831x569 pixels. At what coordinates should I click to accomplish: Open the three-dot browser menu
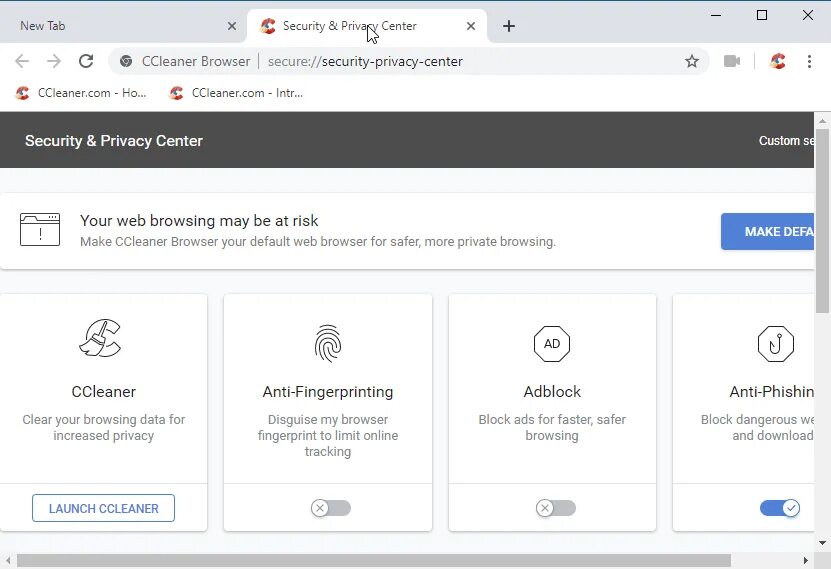pyautogui.click(x=809, y=61)
